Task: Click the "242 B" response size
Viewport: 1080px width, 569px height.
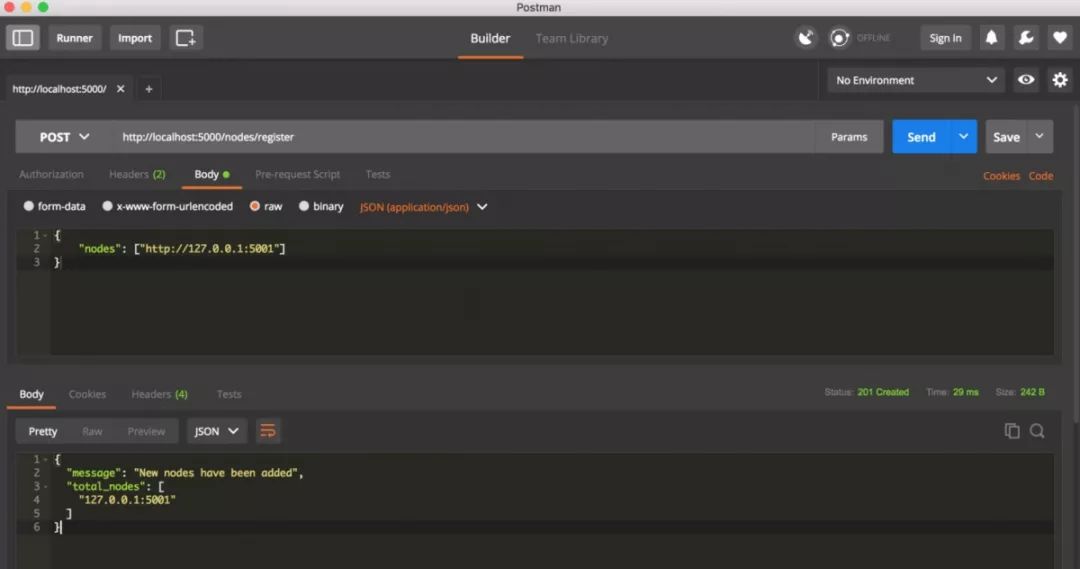Action: click(x=1032, y=392)
